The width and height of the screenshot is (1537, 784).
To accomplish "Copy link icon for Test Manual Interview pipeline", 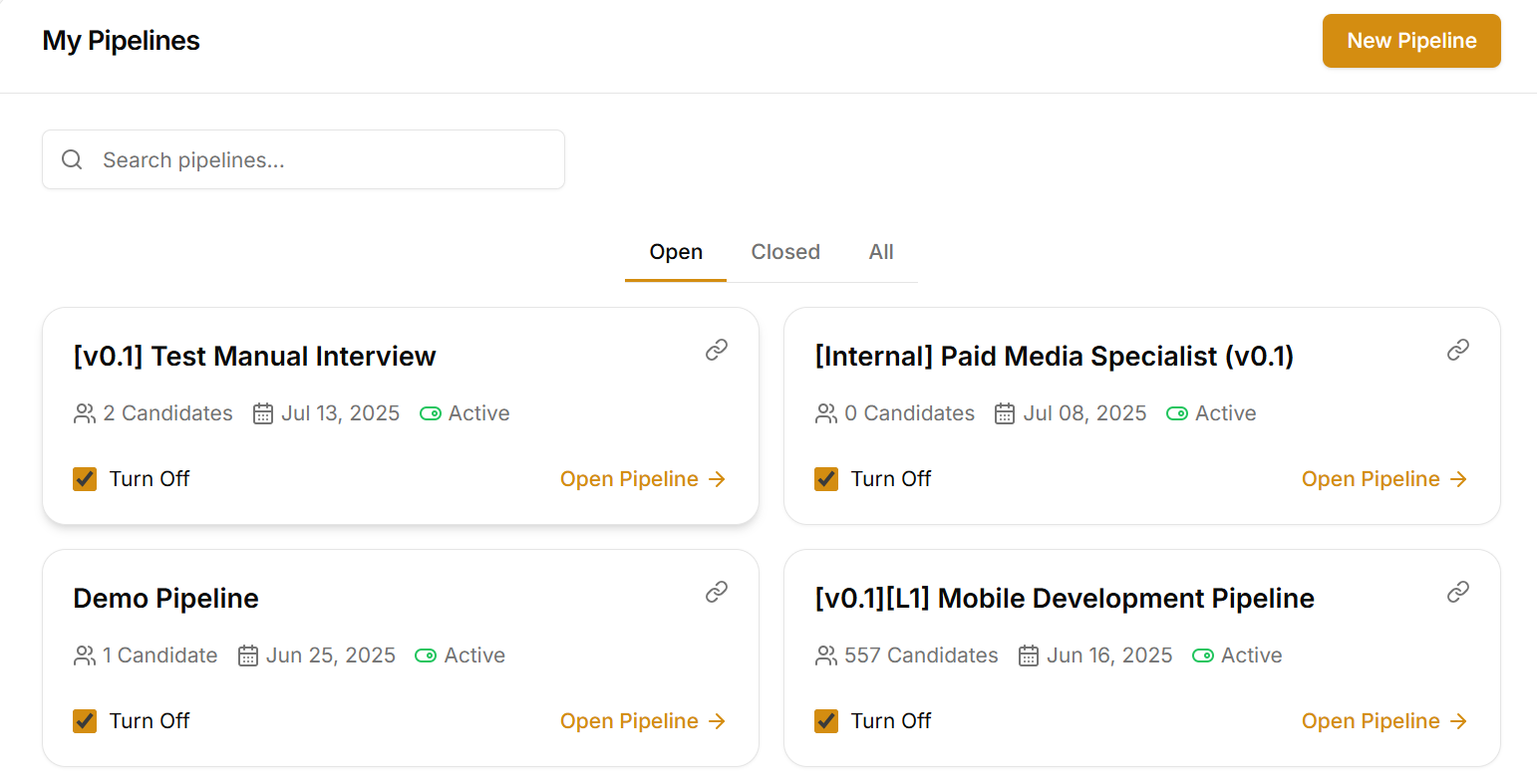I will point(717,350).
